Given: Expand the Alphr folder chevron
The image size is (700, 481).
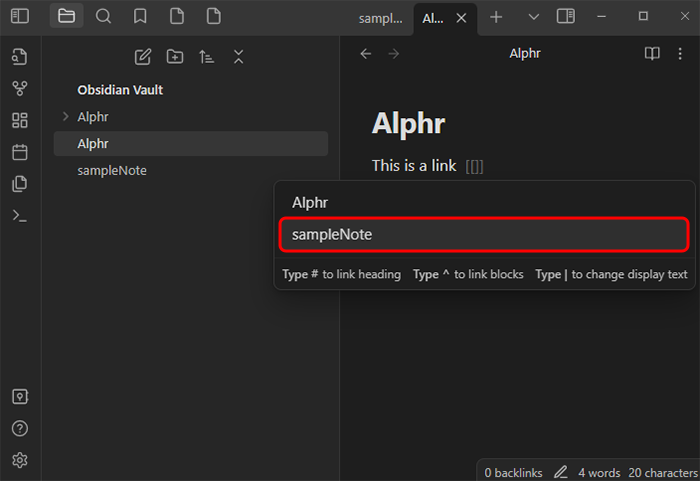Looking at the screenshot, I should (65, 117).
